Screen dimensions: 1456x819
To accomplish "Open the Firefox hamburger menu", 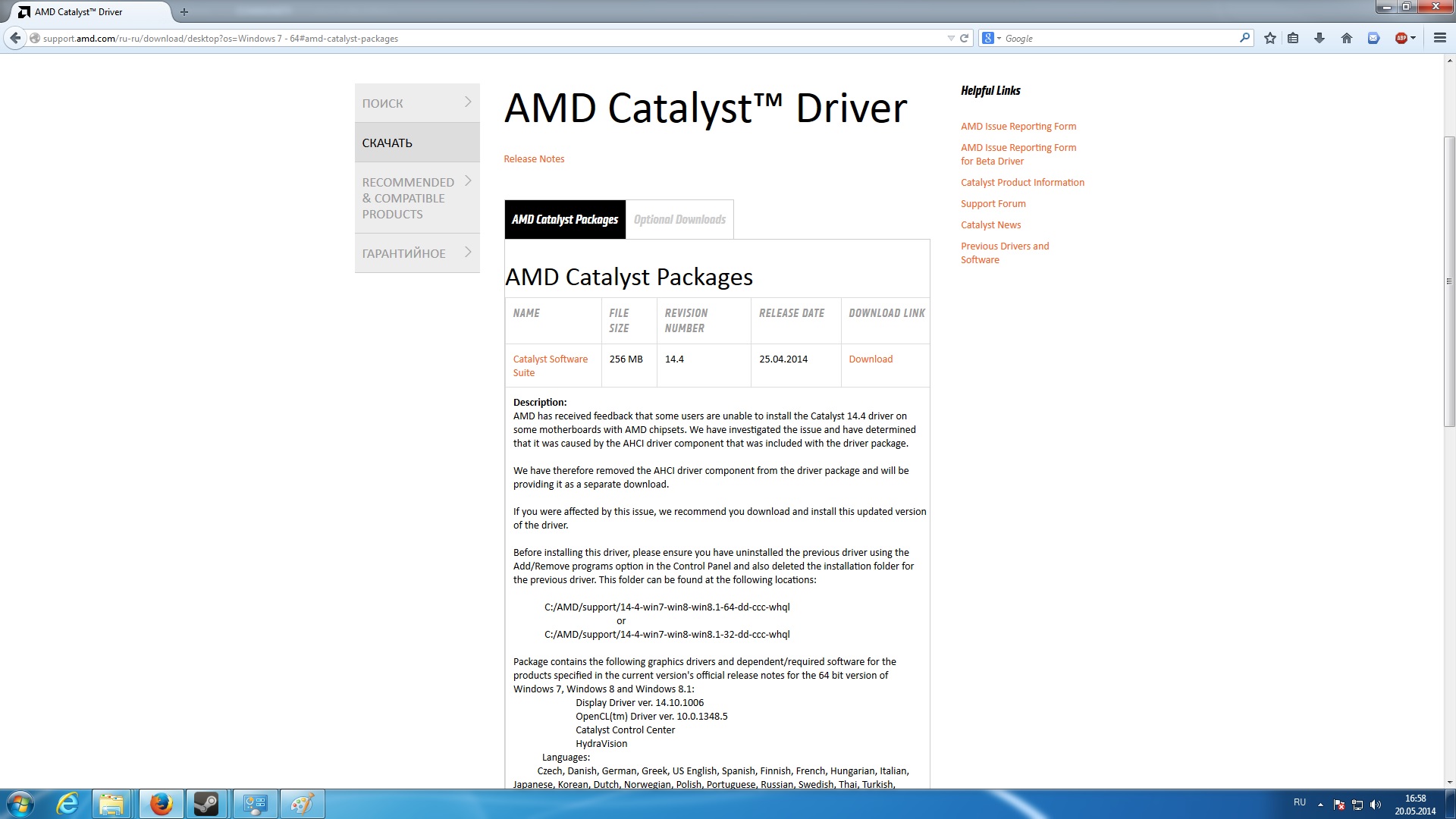I will coord(1440,38).
